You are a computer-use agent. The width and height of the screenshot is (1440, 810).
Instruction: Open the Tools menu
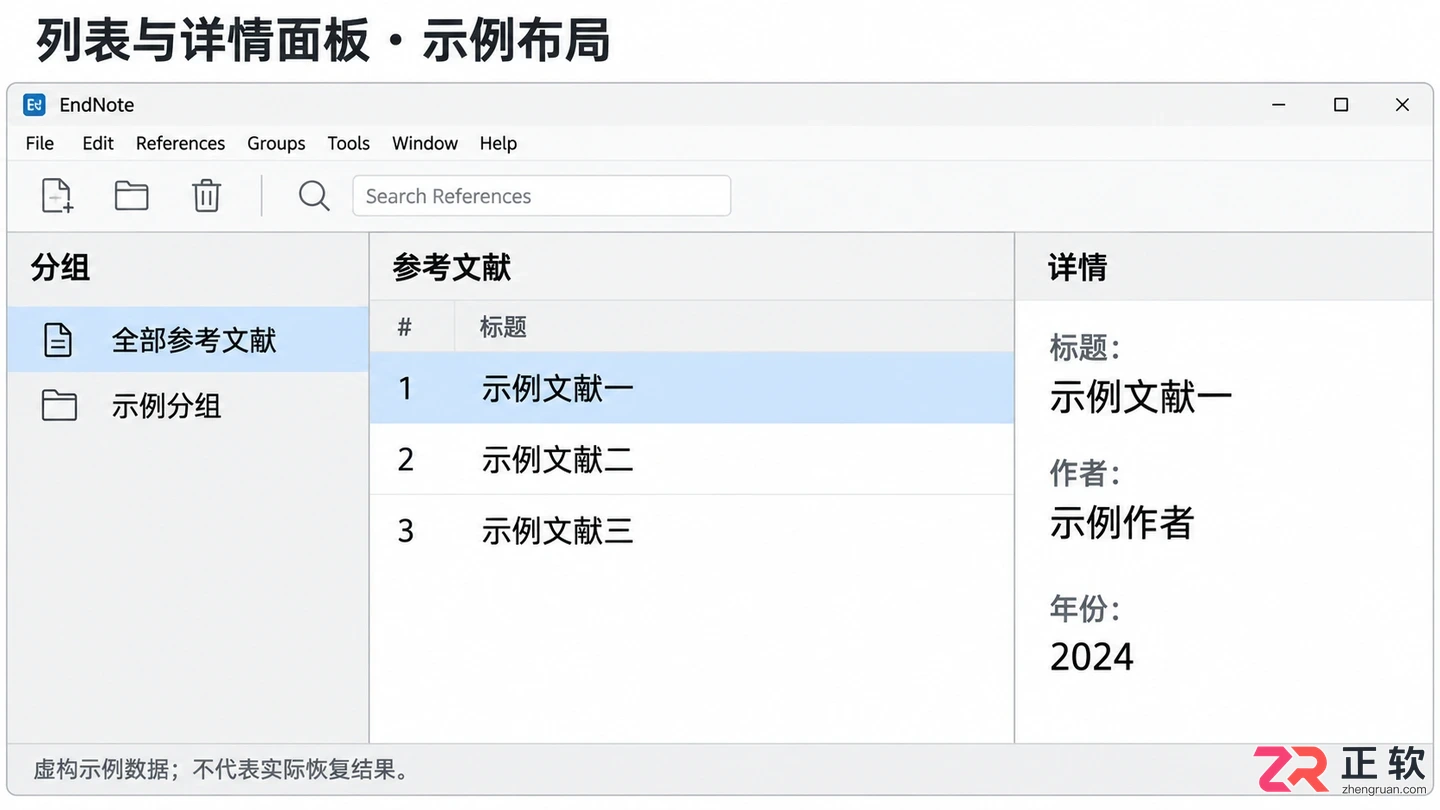349,143
